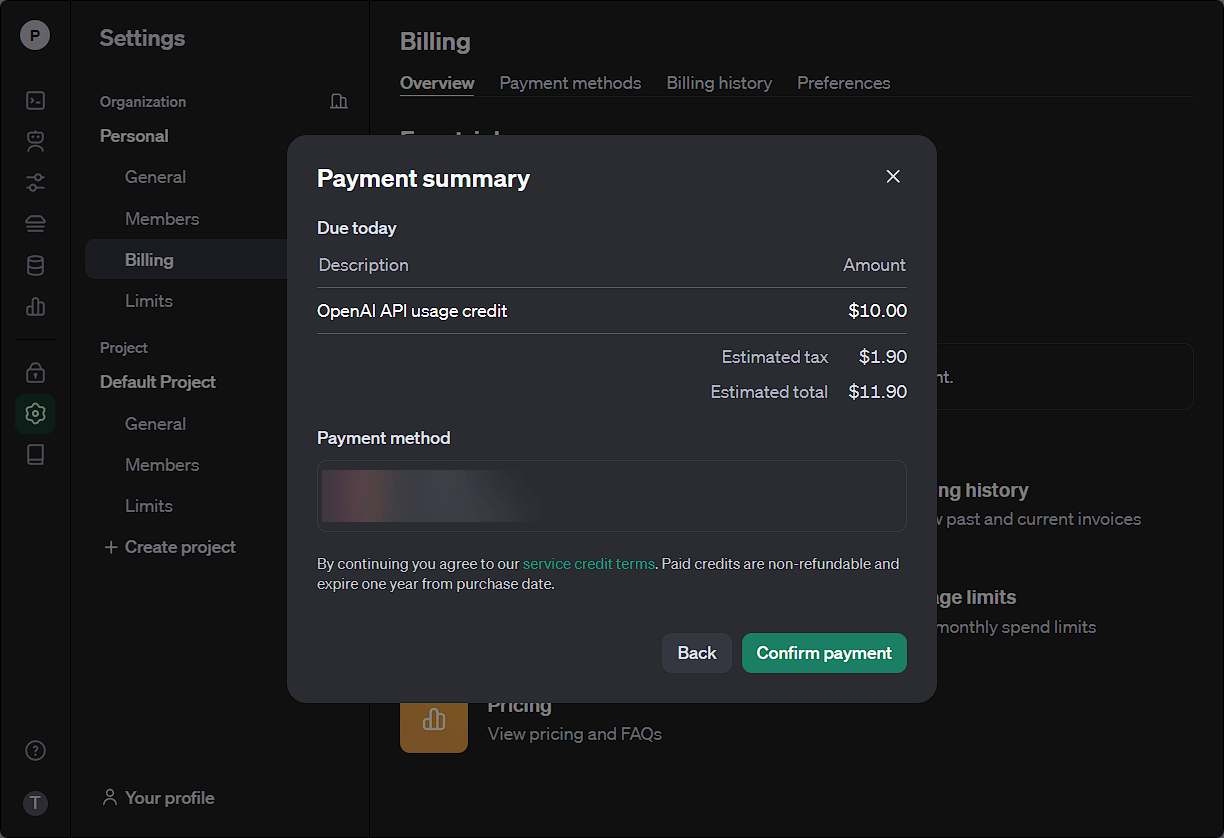
Task: Click the Help question mark icon
Action: click(35, 751)
